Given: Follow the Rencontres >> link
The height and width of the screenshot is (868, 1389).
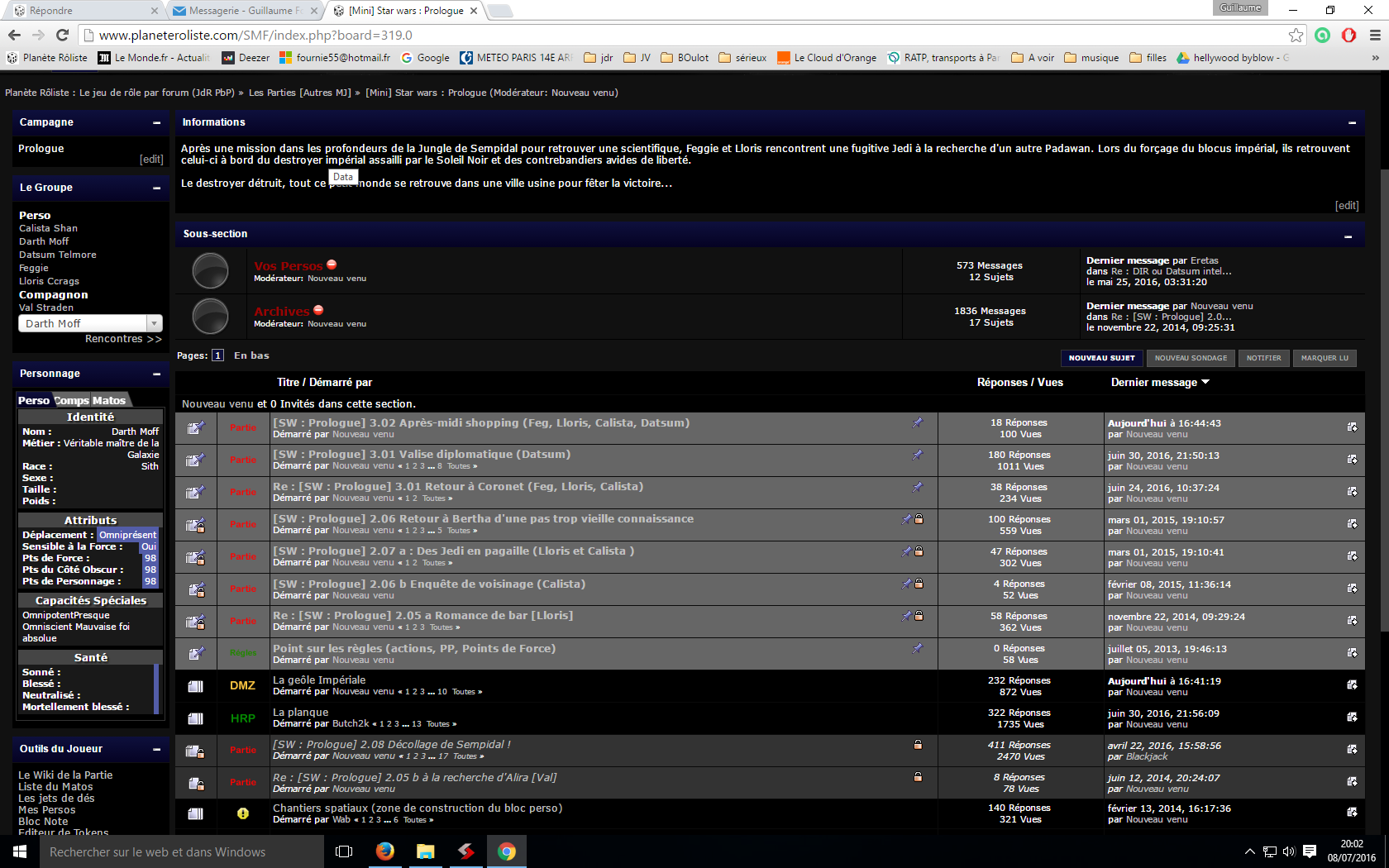Looking at the screenshot, I should pyautogui.click(x=123, y=339).
